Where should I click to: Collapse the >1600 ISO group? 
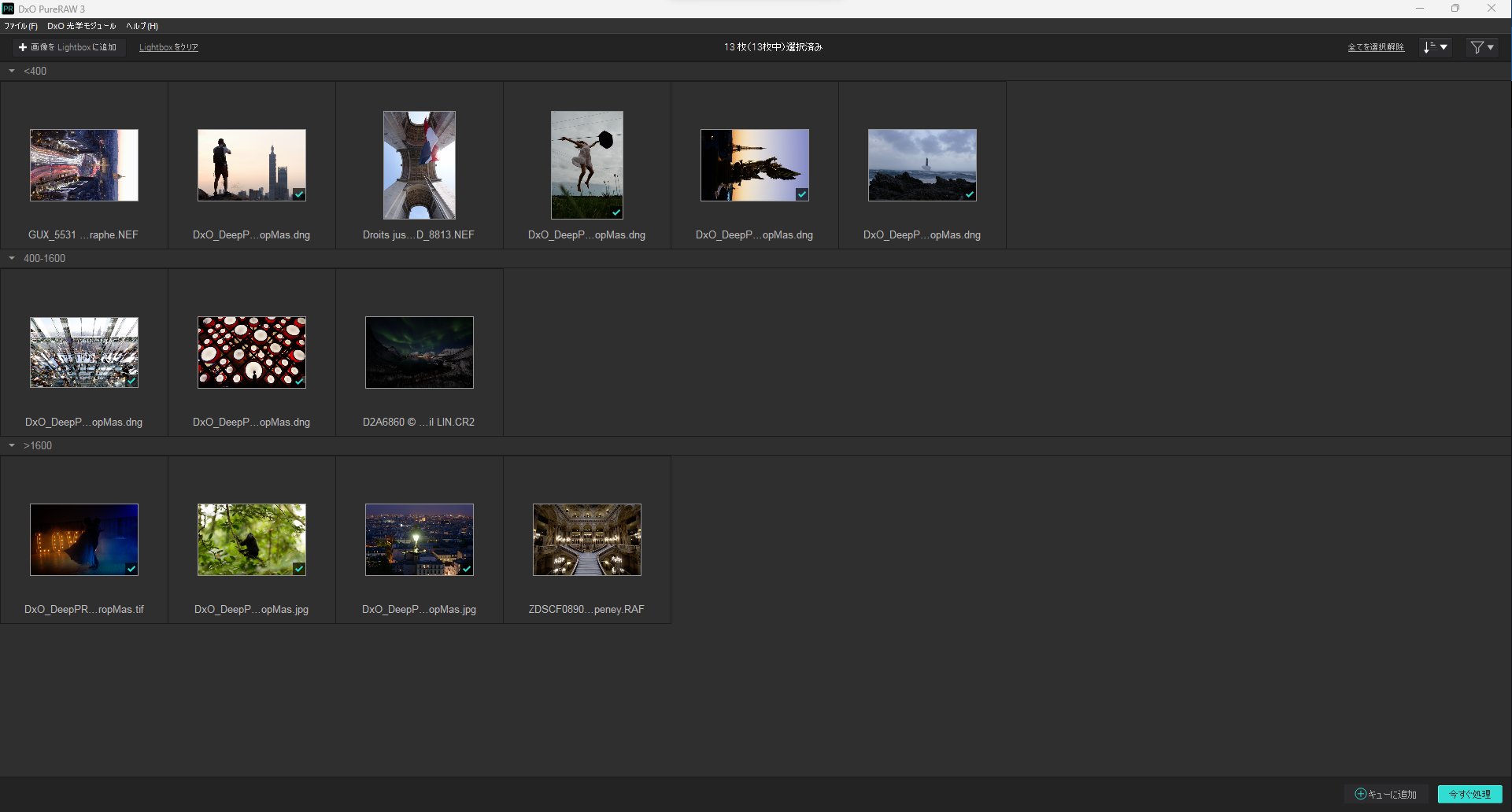12,445
